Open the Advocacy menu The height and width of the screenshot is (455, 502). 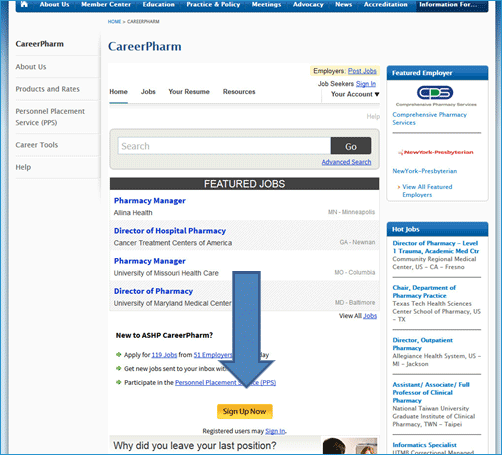(x=308, y=5)
